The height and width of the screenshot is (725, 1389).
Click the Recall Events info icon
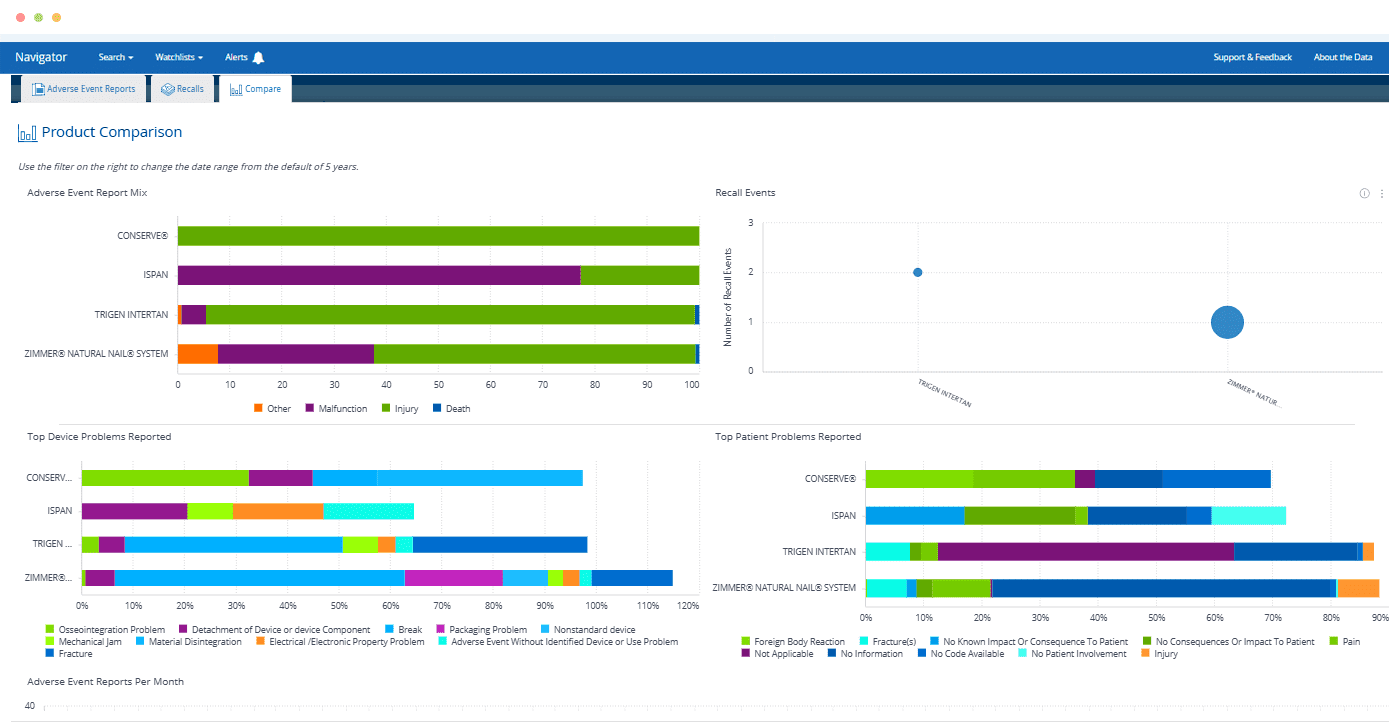[1364, 193]
